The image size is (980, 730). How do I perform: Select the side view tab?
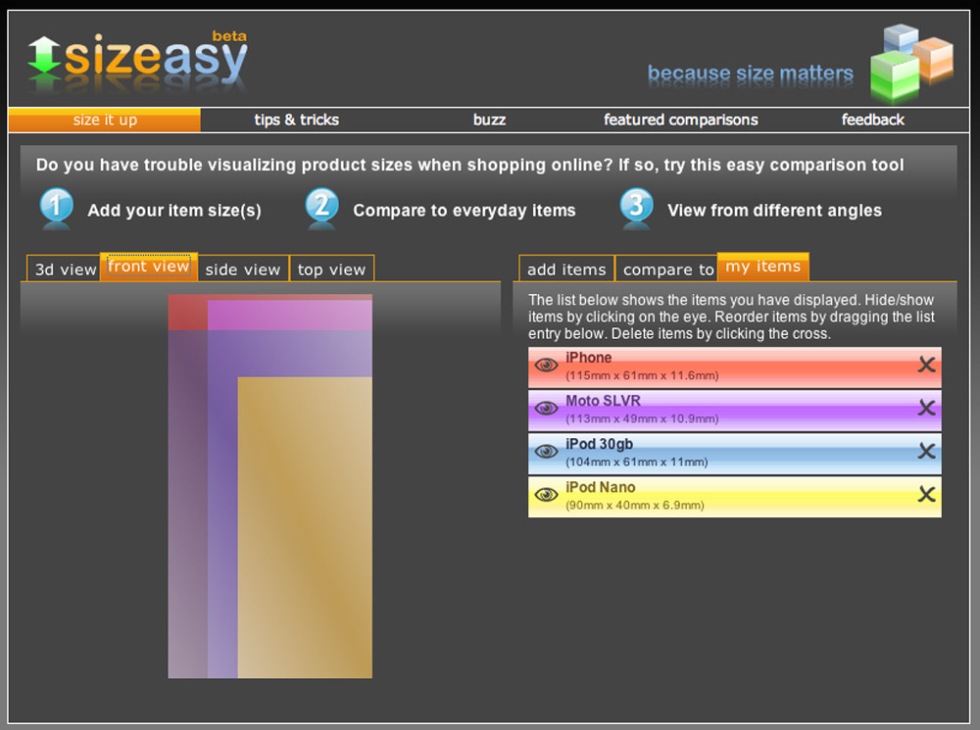243,269
